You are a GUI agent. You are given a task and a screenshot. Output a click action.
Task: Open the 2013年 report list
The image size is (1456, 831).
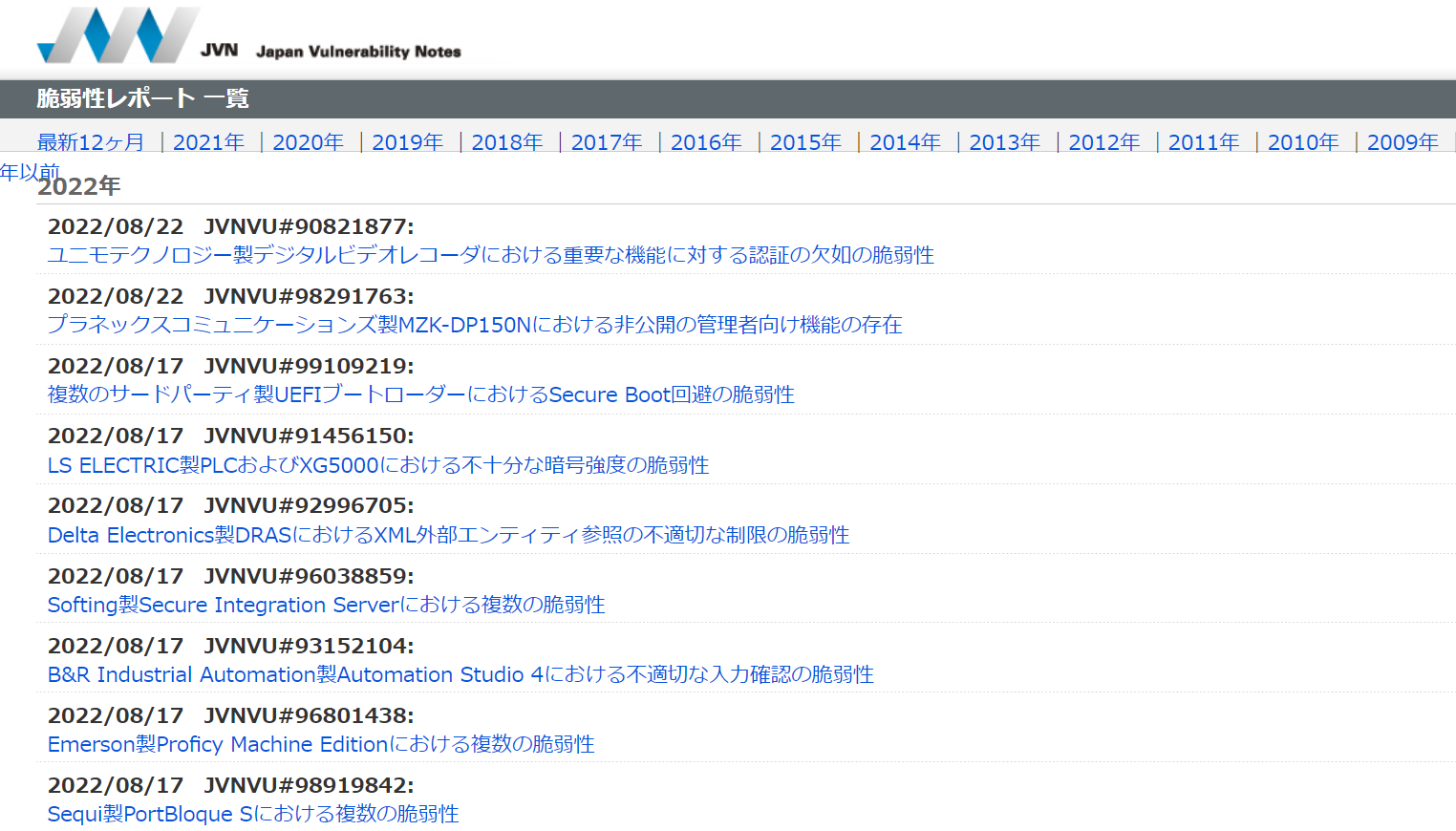point(1004,142)
